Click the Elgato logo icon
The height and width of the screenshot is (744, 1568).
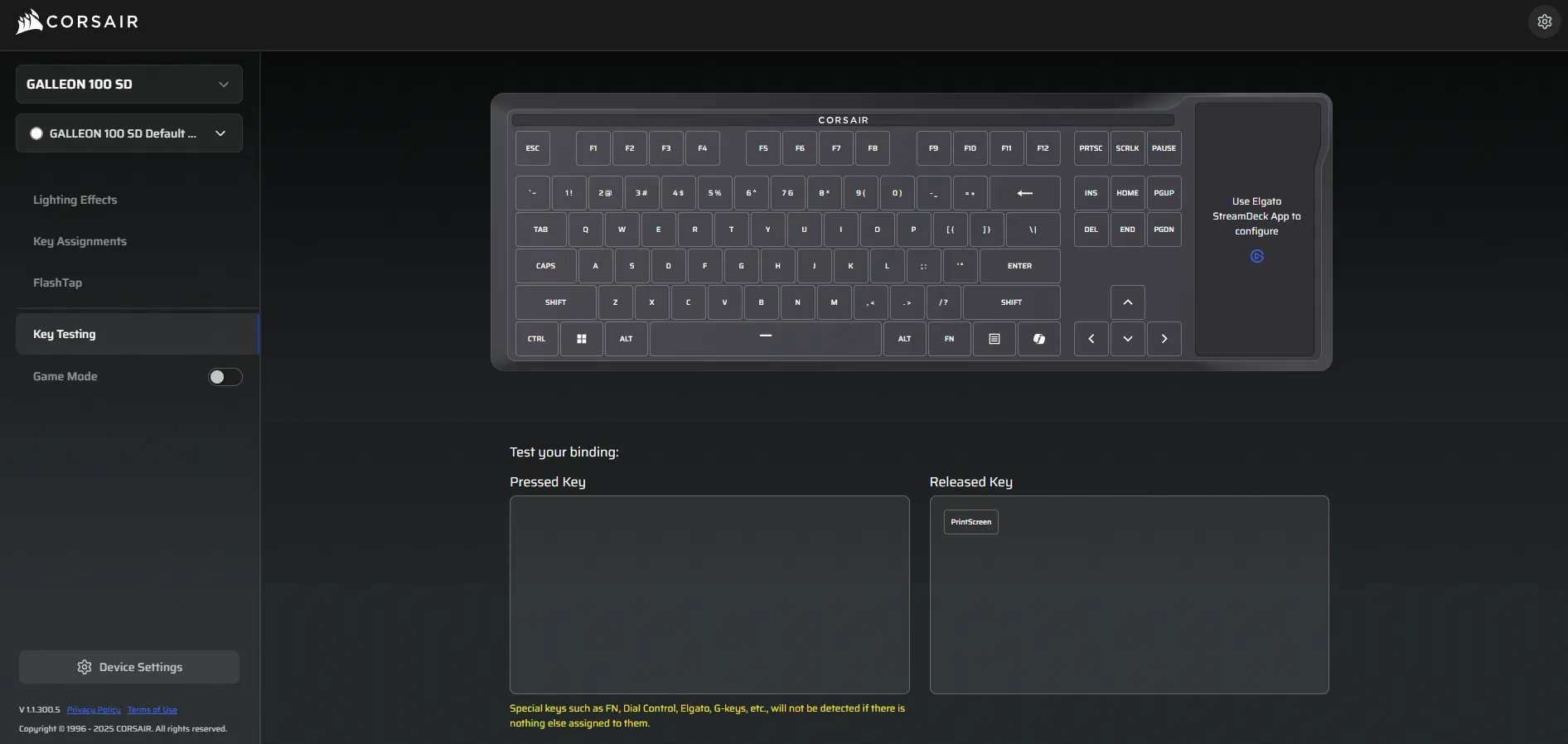[x=1257, y=257]
